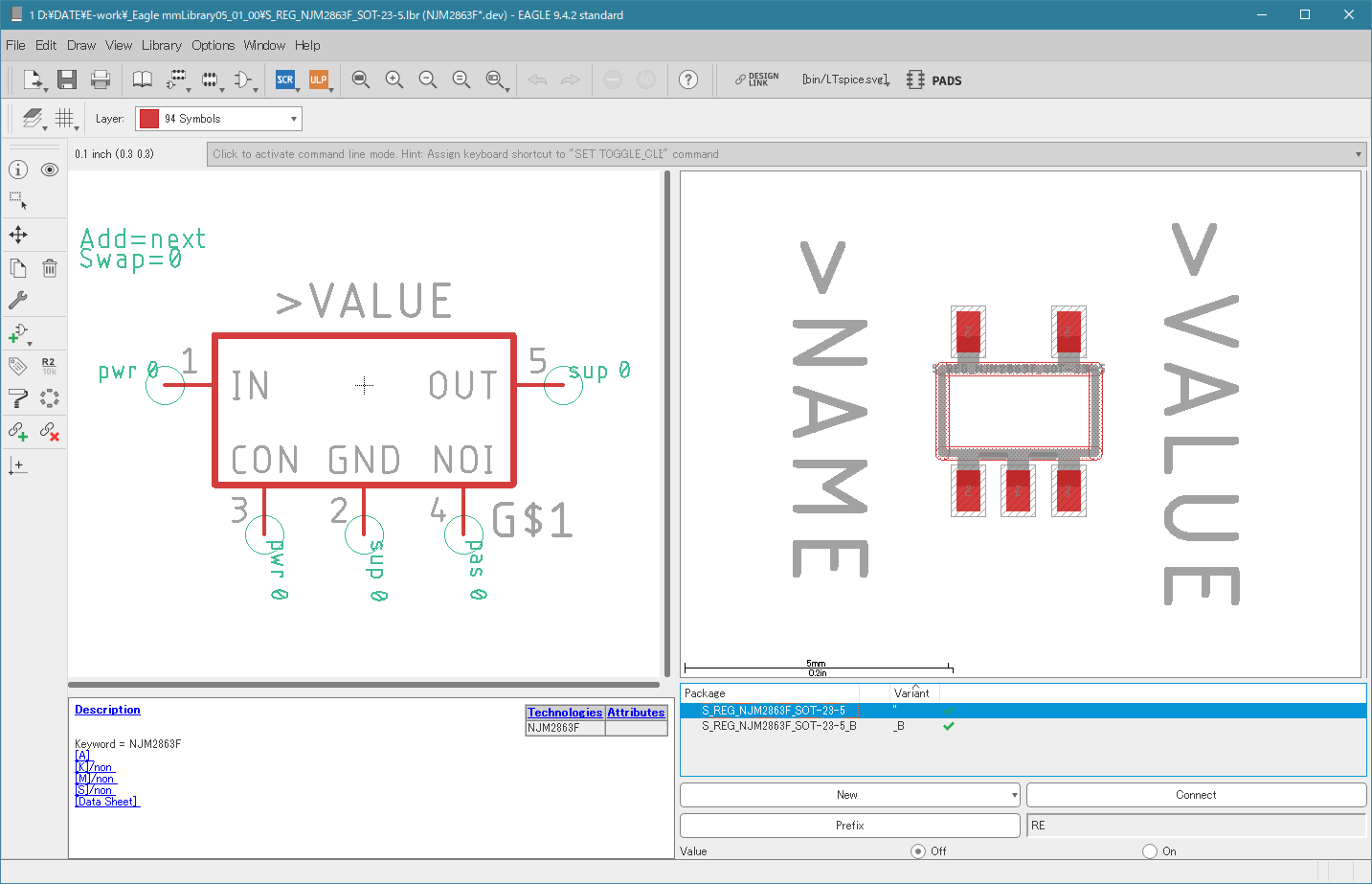Open the Layer dropdown showing 94 Symbols
Image resolution: width=1372 pixels, height=884 pixels.
218,119
